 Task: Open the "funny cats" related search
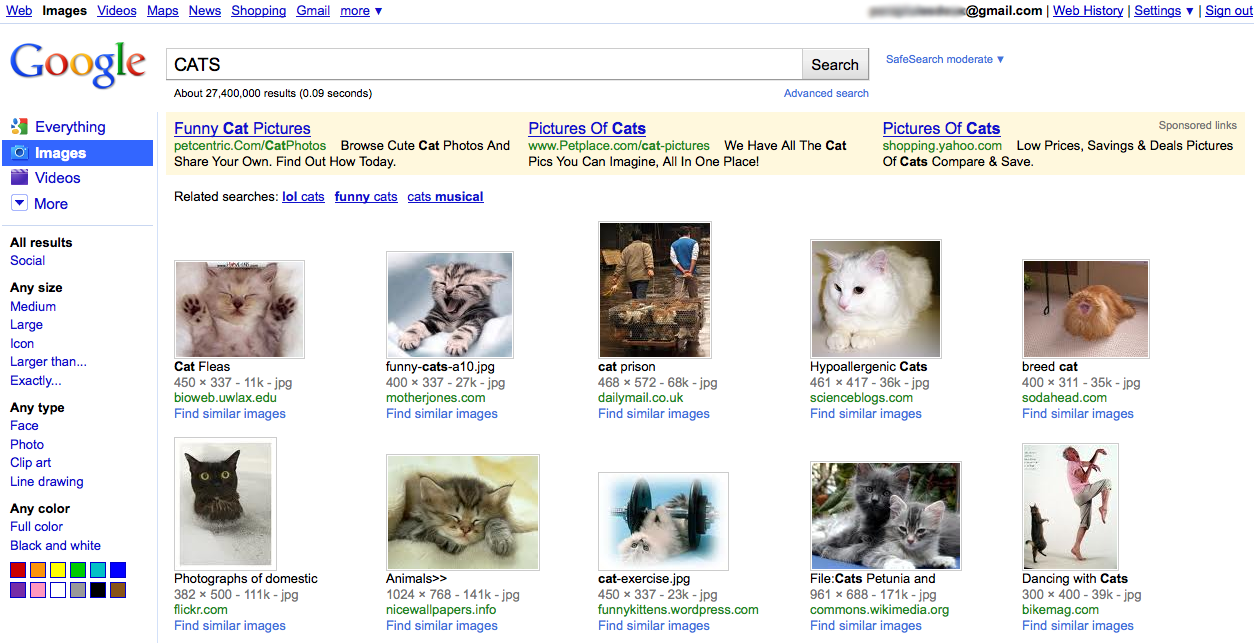(366, 196)
